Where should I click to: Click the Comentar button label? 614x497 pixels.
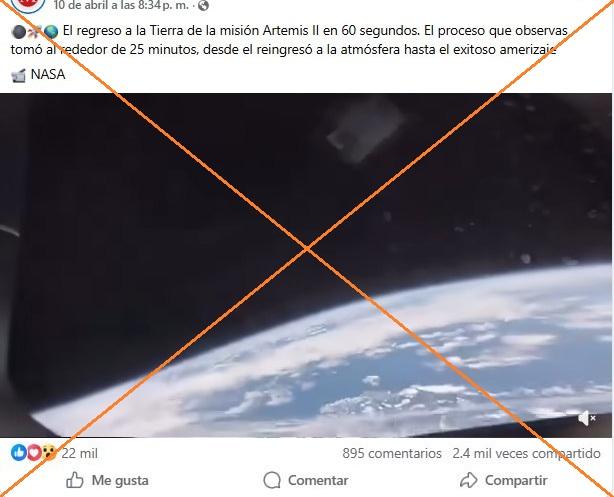point(318,481)
